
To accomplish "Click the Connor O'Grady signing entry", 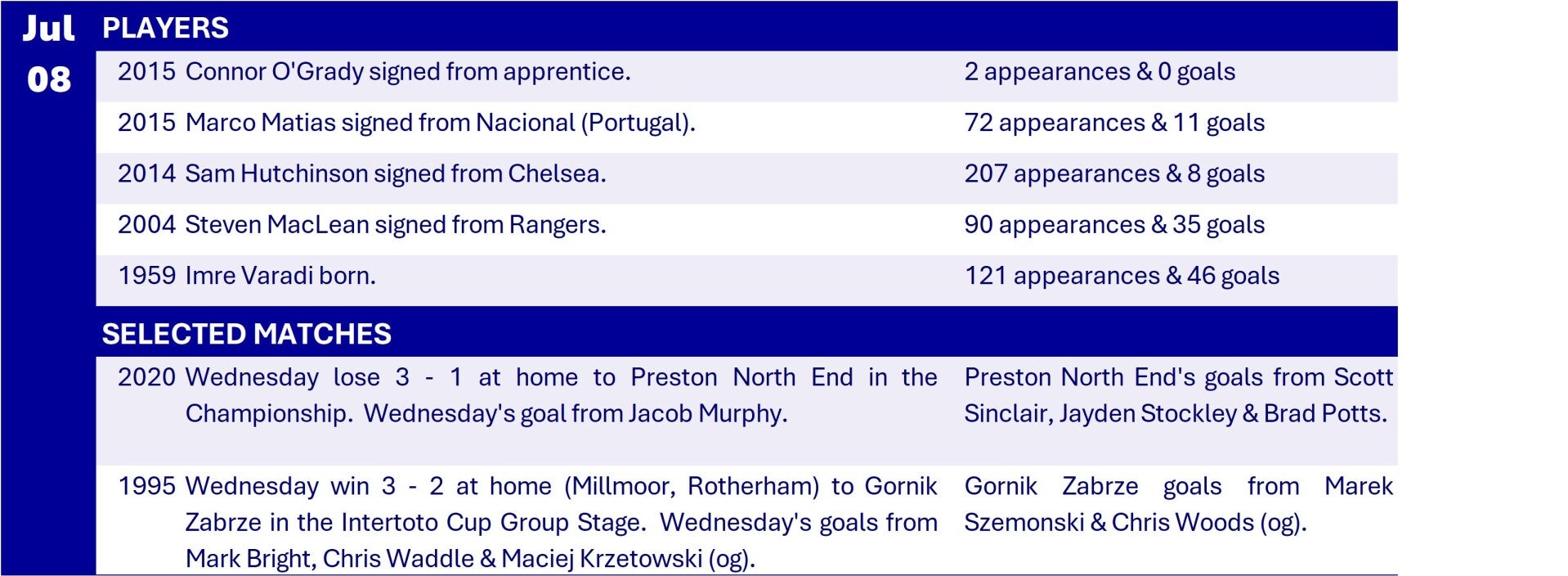I will [408, 72].
